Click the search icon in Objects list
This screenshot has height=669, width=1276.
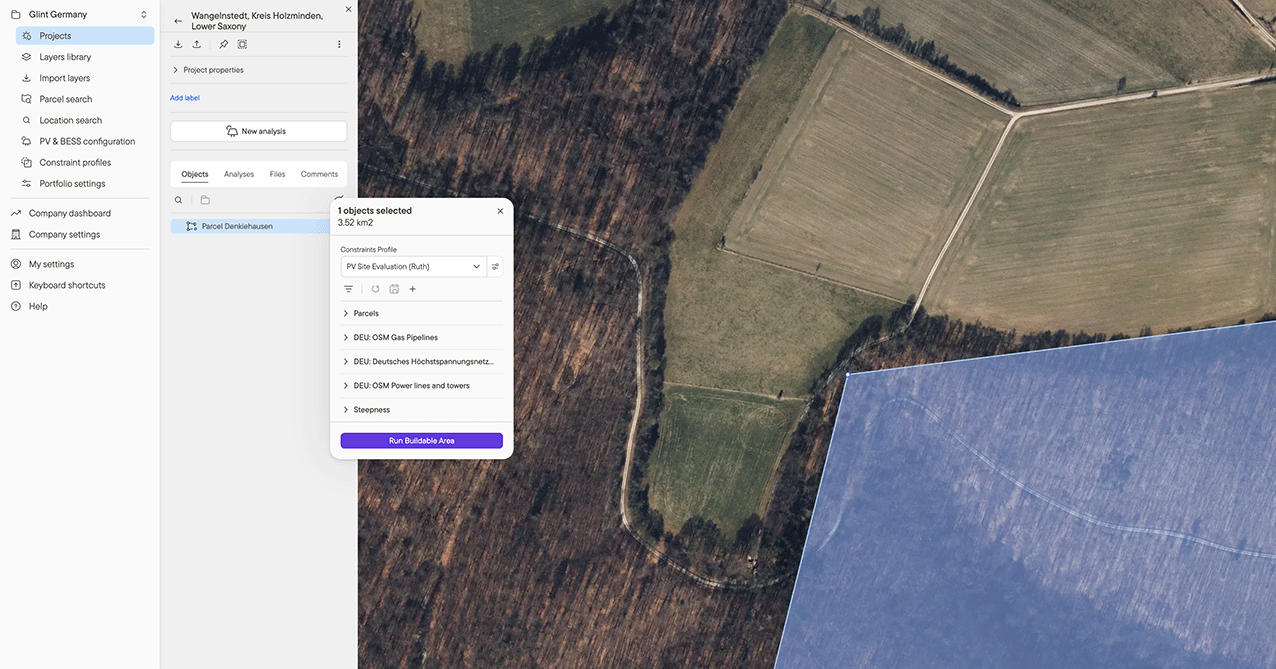(x=179, y=200)
